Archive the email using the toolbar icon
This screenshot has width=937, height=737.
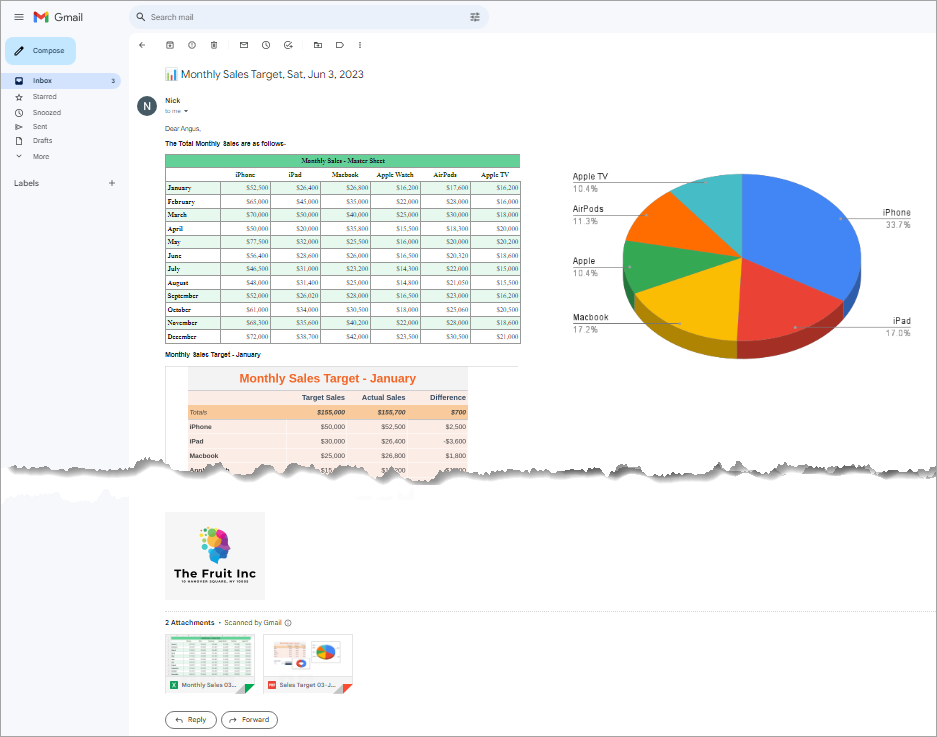point(168,45)
